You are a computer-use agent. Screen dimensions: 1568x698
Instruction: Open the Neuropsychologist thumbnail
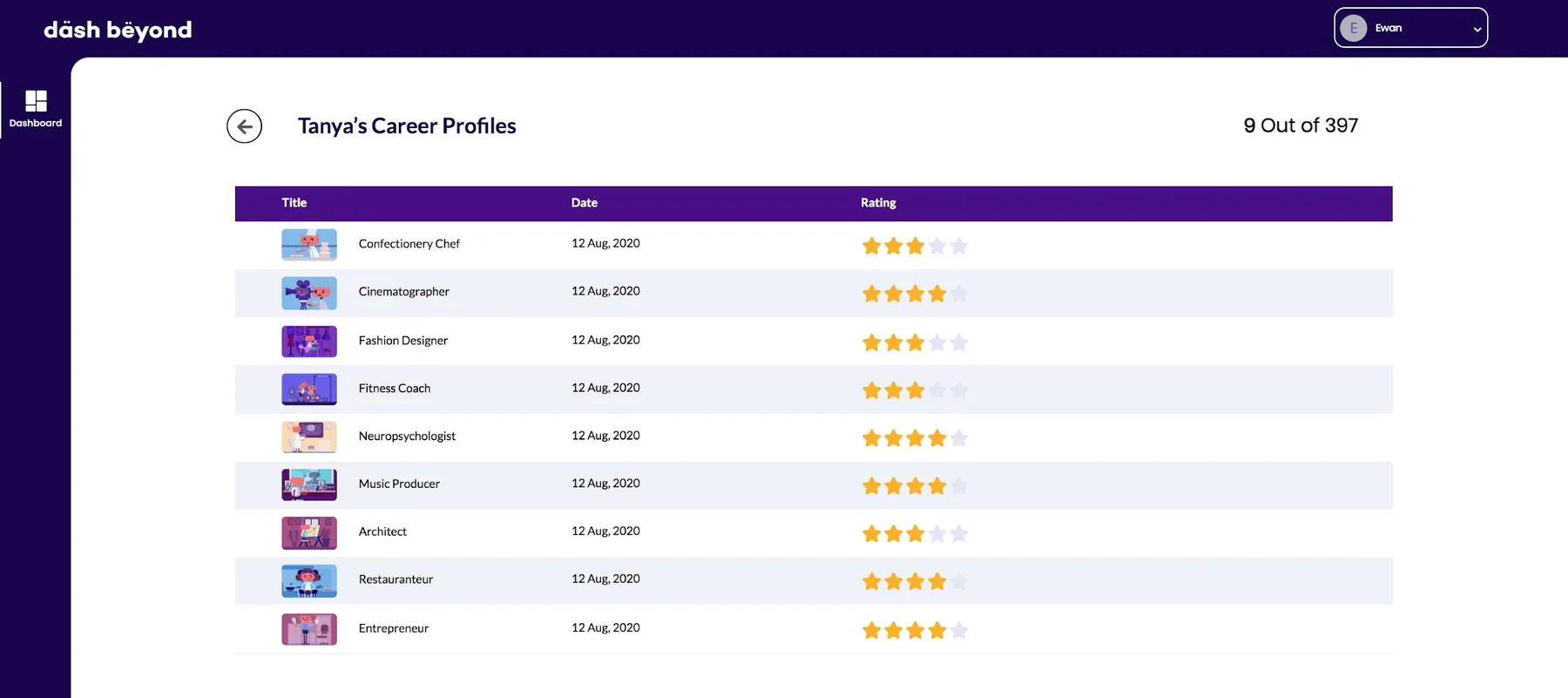point(309,437)
